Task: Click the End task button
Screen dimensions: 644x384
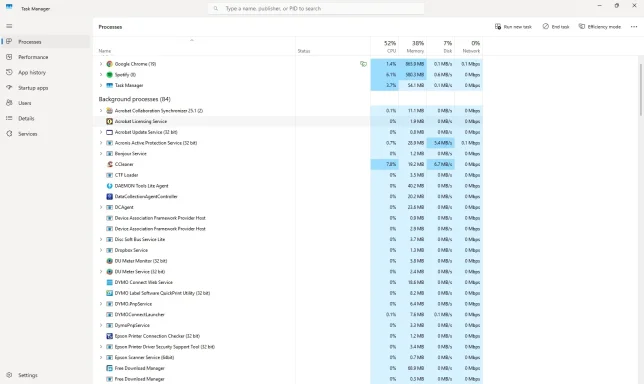Action: [556, 27]
